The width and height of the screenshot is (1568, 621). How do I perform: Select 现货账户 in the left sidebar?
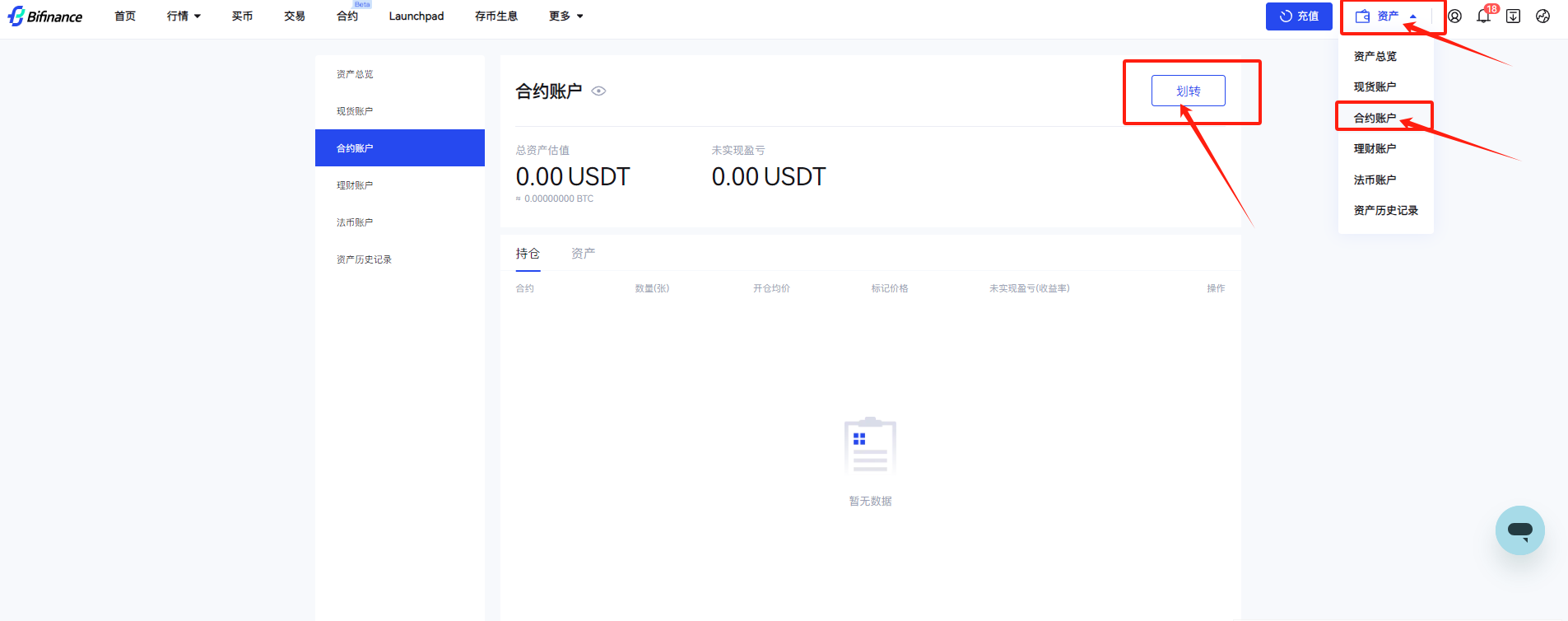tap(355, 111)
